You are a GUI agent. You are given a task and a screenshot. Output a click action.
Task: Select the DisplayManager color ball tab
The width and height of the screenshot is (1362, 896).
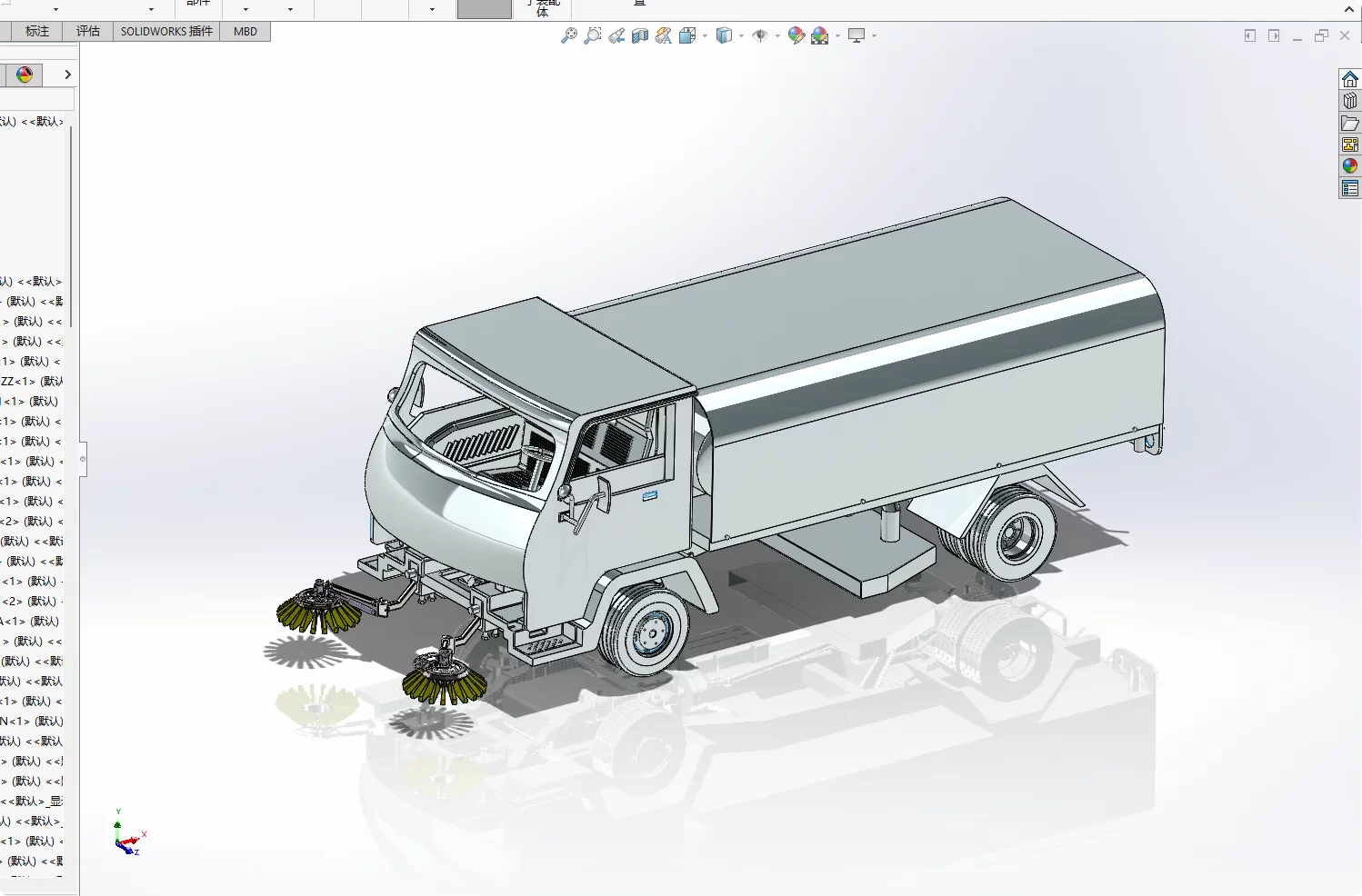coord(25,75)
